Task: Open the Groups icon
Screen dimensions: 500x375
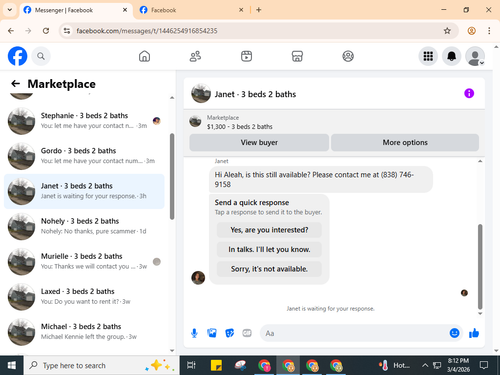Action: 348,56
